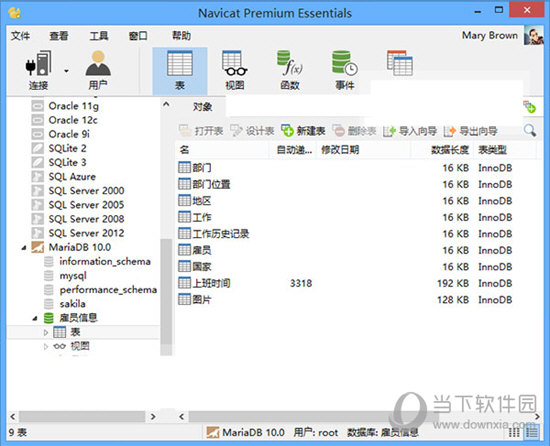550x446 pixels.
Task: Switch to list view in status bar
Action: [x=514, y=433]
